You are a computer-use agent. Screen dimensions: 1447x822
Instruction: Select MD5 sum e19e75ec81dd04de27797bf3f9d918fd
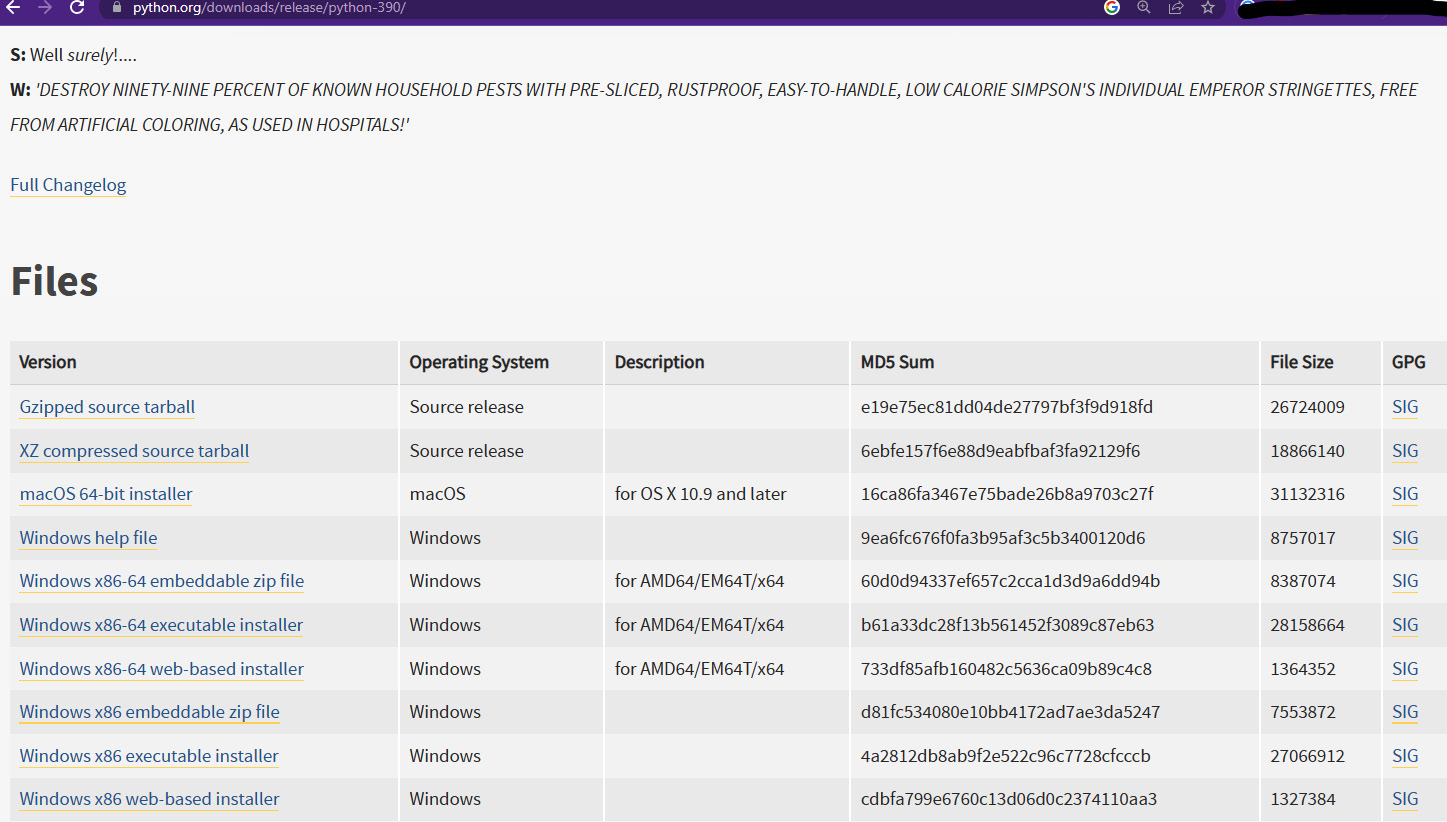(1007, 407)
